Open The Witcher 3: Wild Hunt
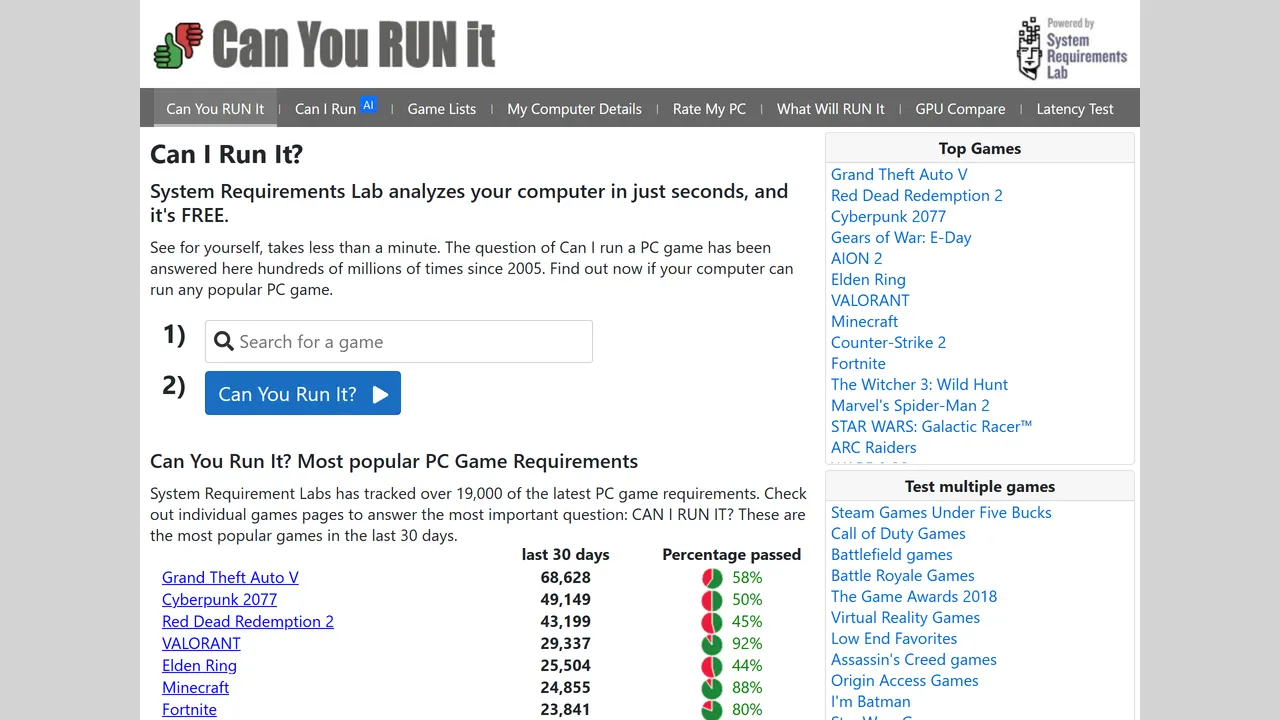 point(919,384)
